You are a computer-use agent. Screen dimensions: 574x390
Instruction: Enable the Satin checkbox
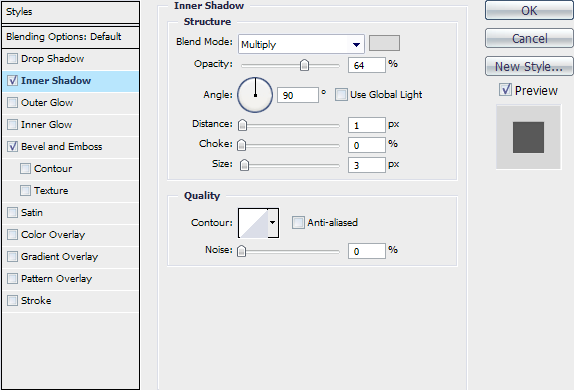pyautogui.click(x=12, y=212)
